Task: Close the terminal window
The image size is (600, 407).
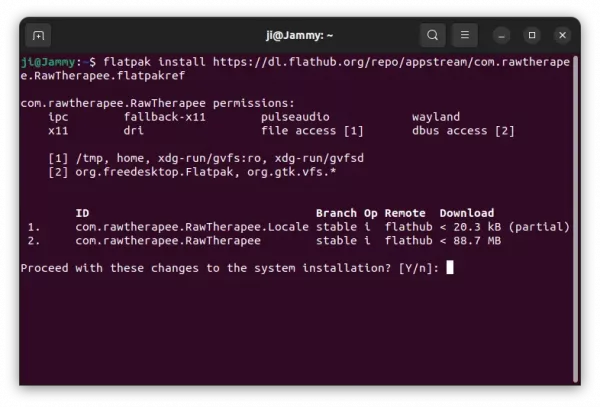Action: click(x=562, y=35)
